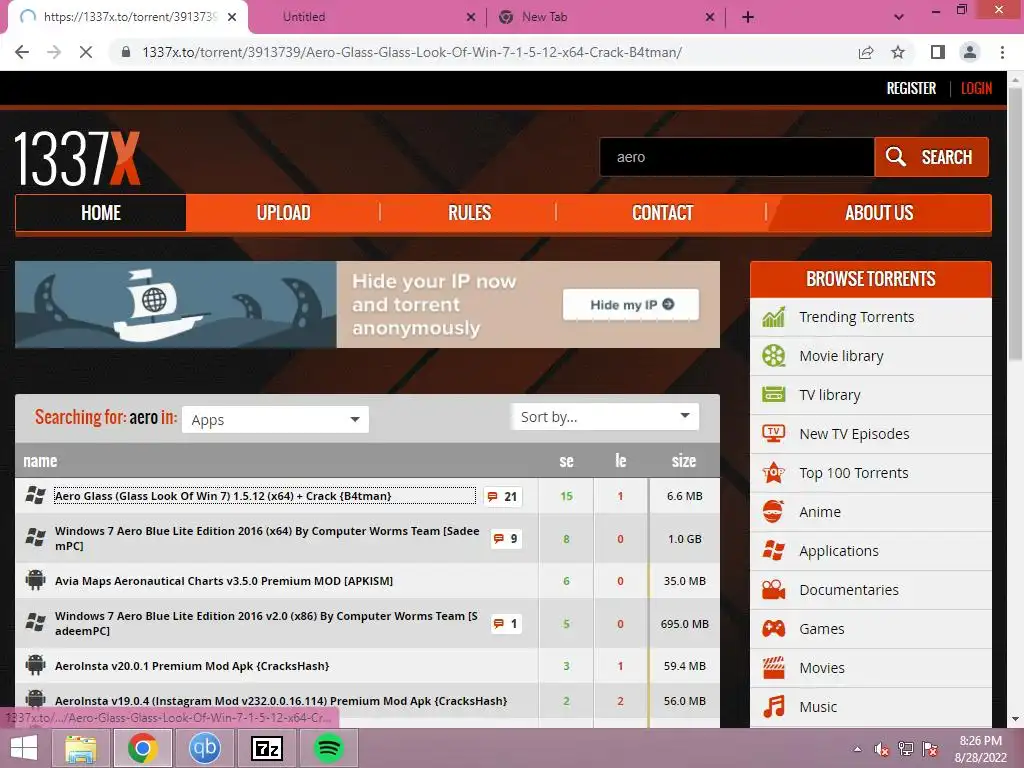Click the Trending Torrents chart icon
Image resolution: width=1024 pixels, height=768 pixels.
click(774, 317)
